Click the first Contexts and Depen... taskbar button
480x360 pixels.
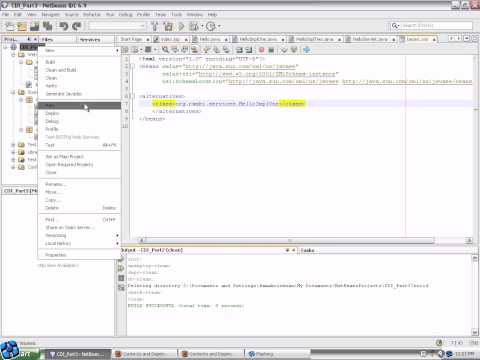pyautogui.click(x=144, y=354)
